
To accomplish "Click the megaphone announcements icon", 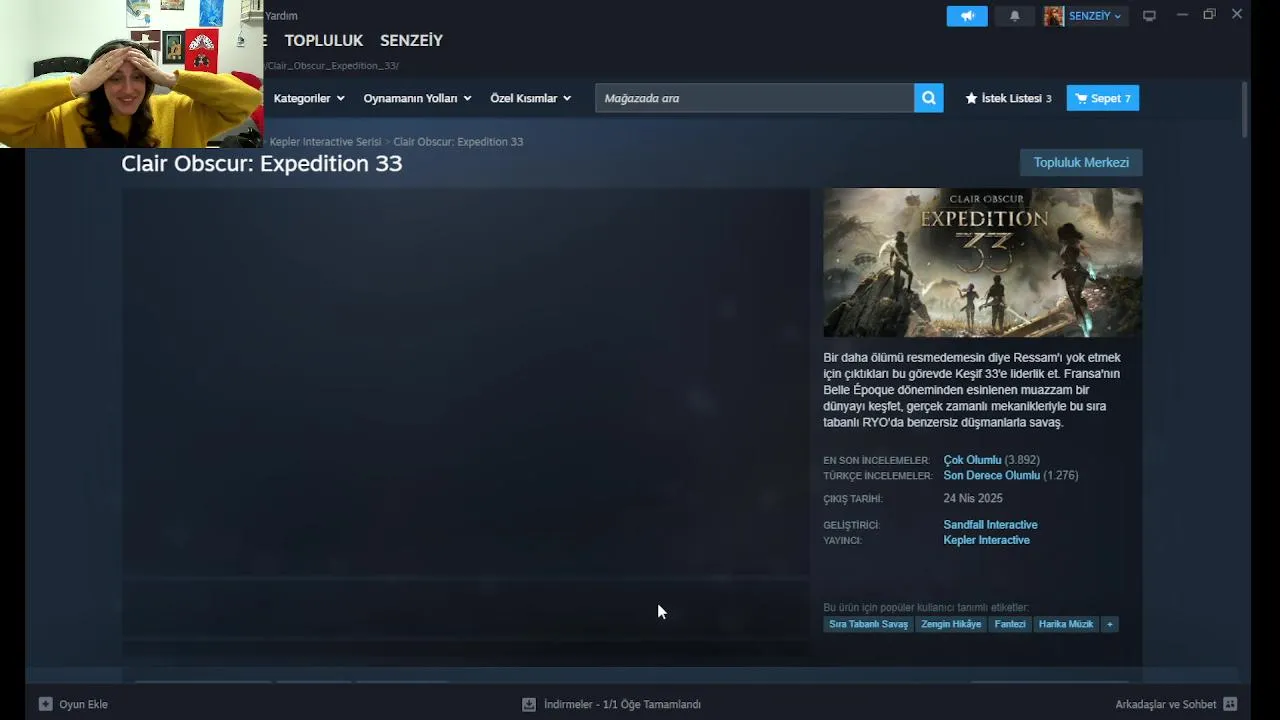I will [x=967, y=16].
